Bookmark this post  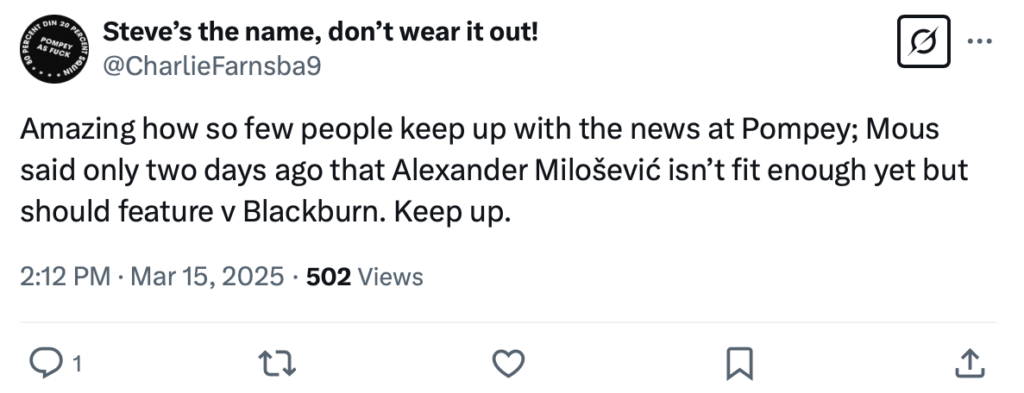point(739,363)
